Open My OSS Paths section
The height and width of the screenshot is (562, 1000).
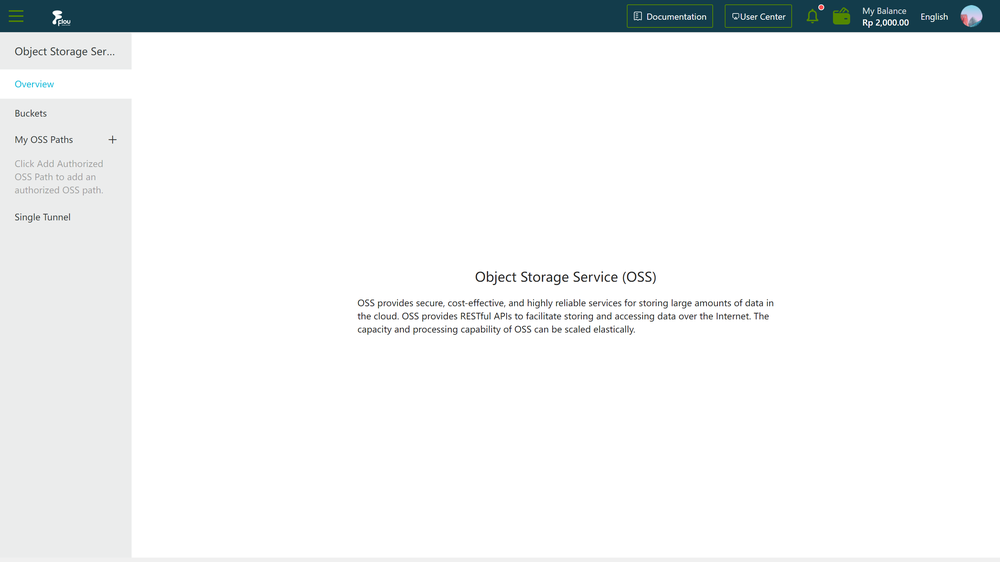click(x=44, y=140)
